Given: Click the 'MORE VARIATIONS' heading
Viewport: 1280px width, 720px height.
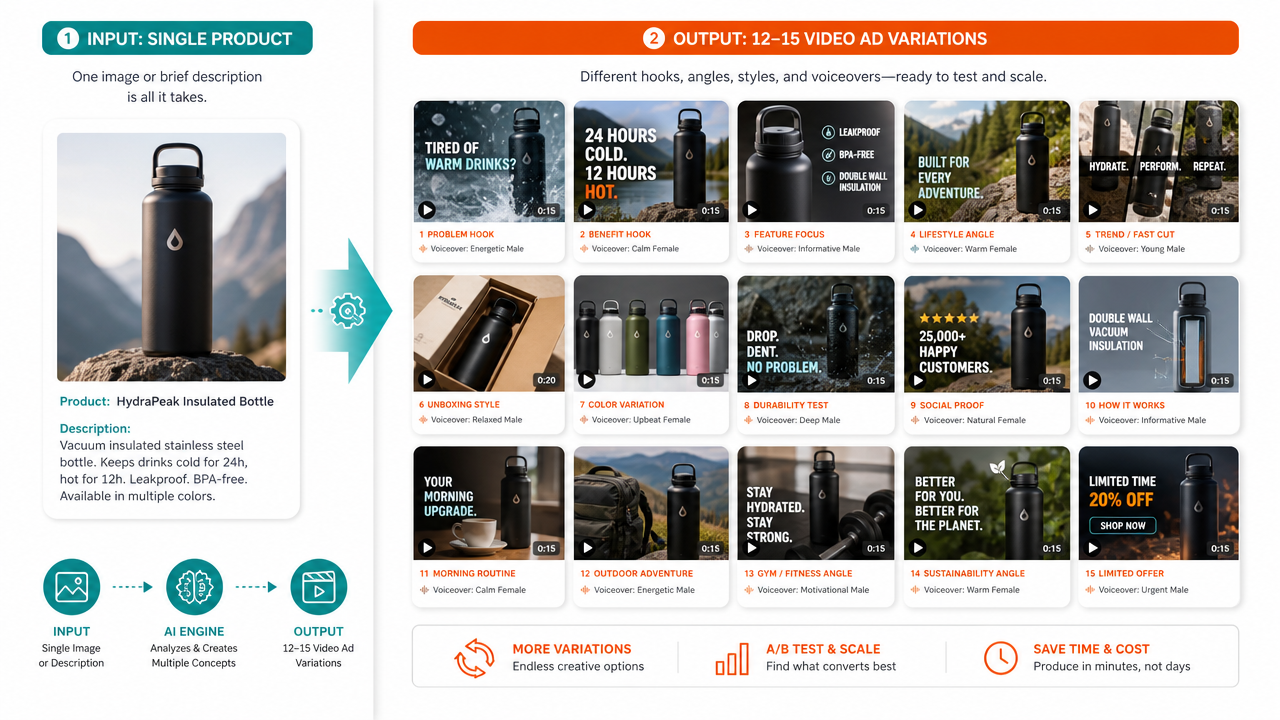Looking at the screenshot, I should [x=572, y=649].
